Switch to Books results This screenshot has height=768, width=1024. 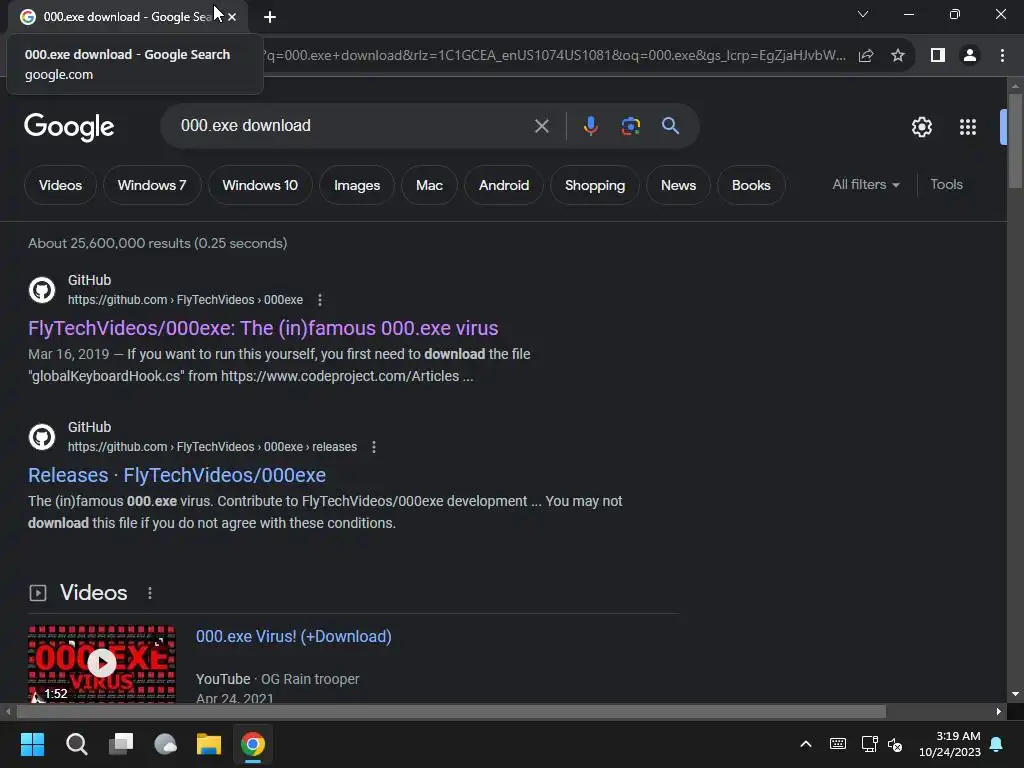pos(751,185)
